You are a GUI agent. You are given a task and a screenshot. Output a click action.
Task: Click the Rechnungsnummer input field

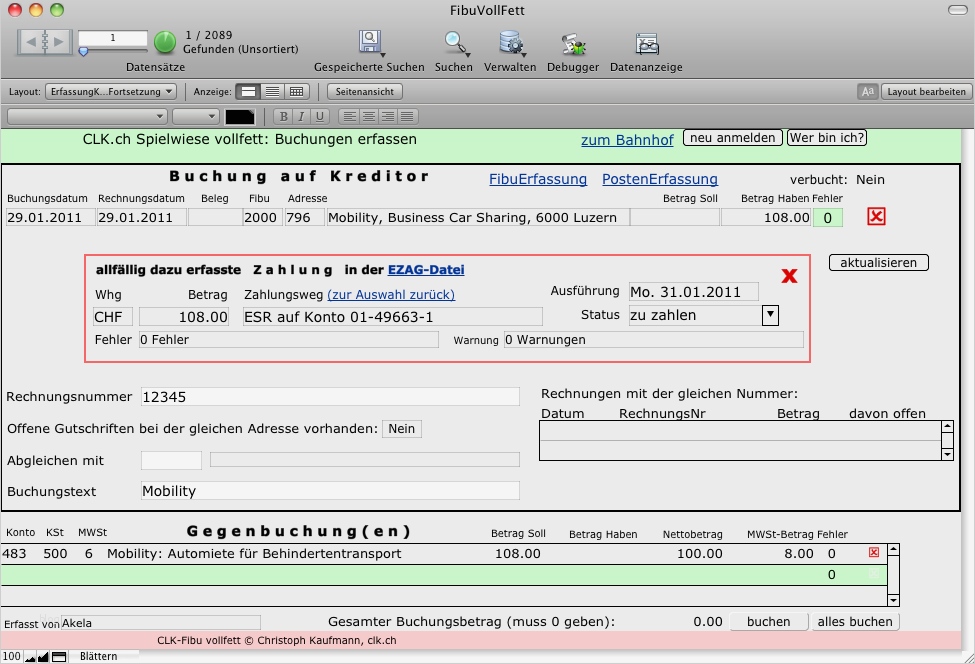coord(330,397)
